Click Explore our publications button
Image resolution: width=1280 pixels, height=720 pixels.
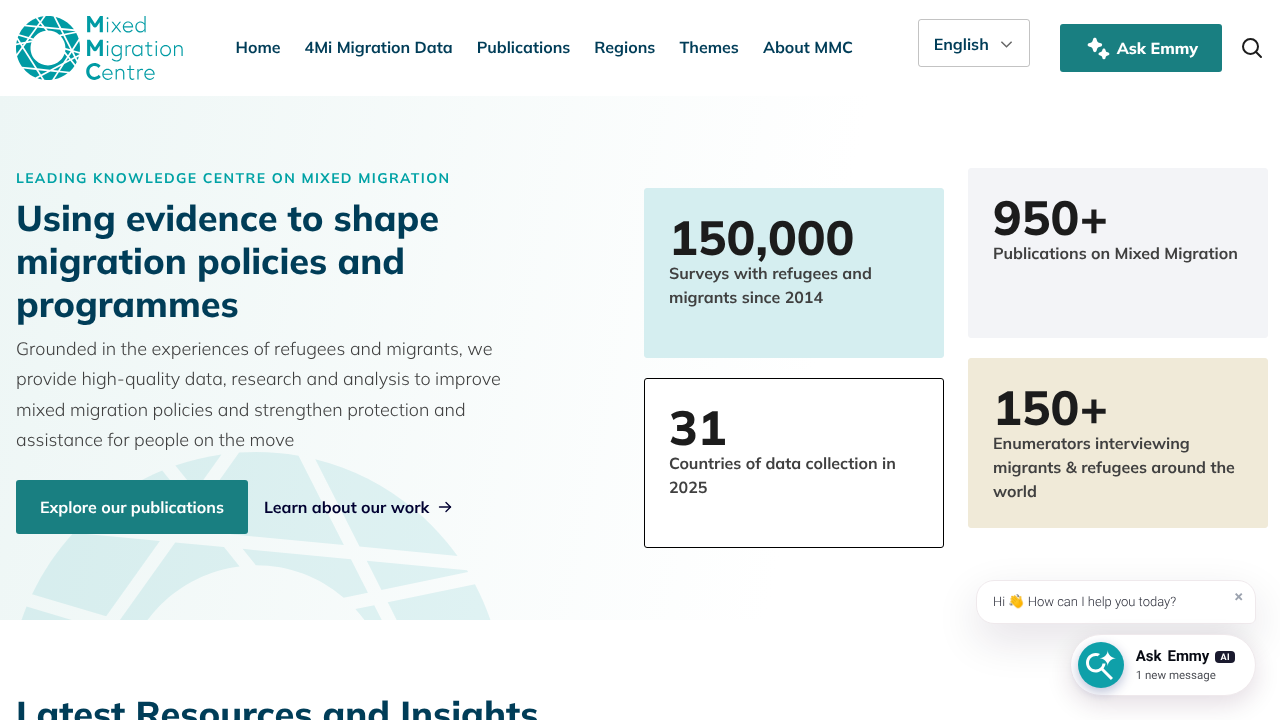click(132, 507)
